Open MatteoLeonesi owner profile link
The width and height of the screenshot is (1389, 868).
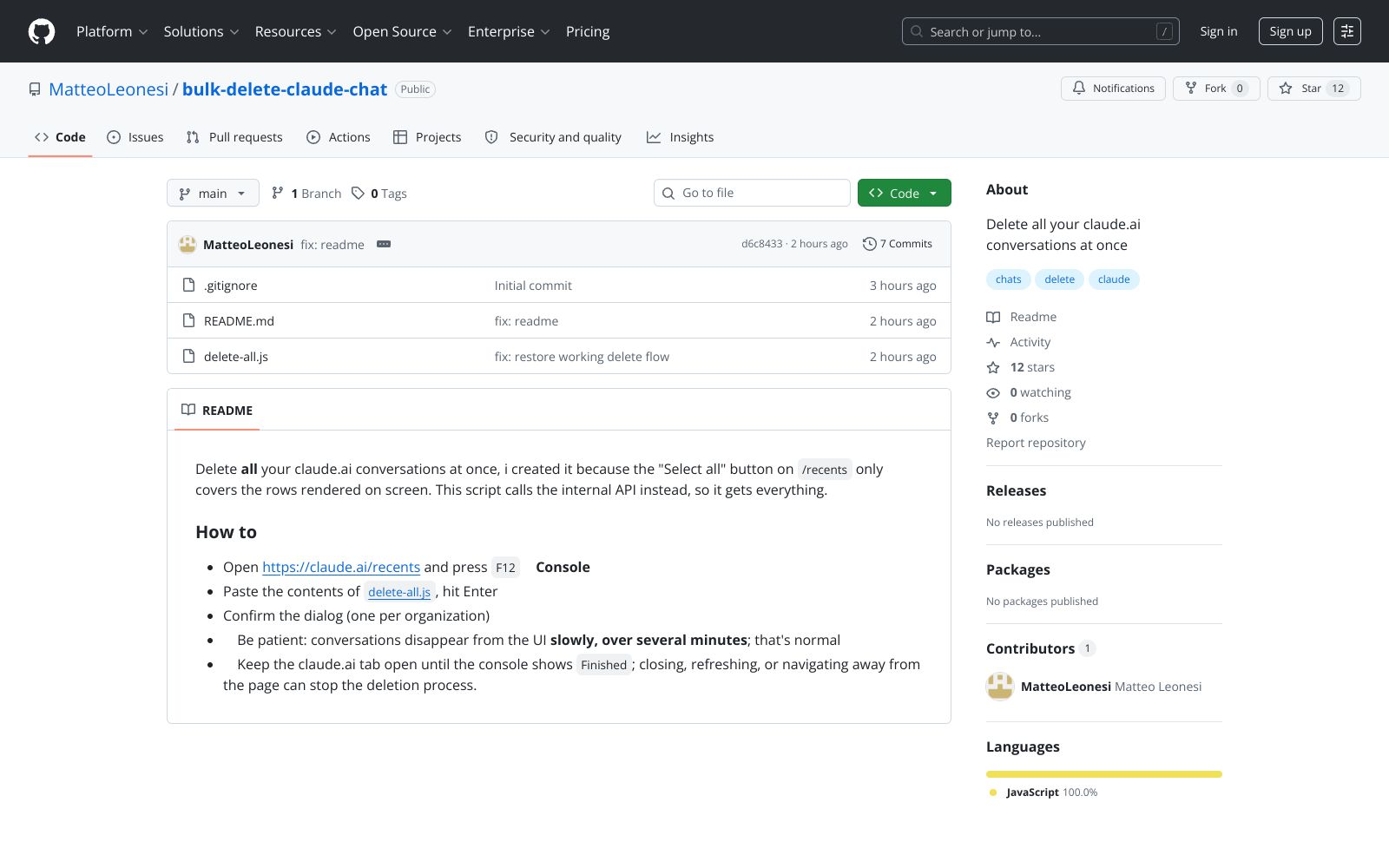click(109, 89)
